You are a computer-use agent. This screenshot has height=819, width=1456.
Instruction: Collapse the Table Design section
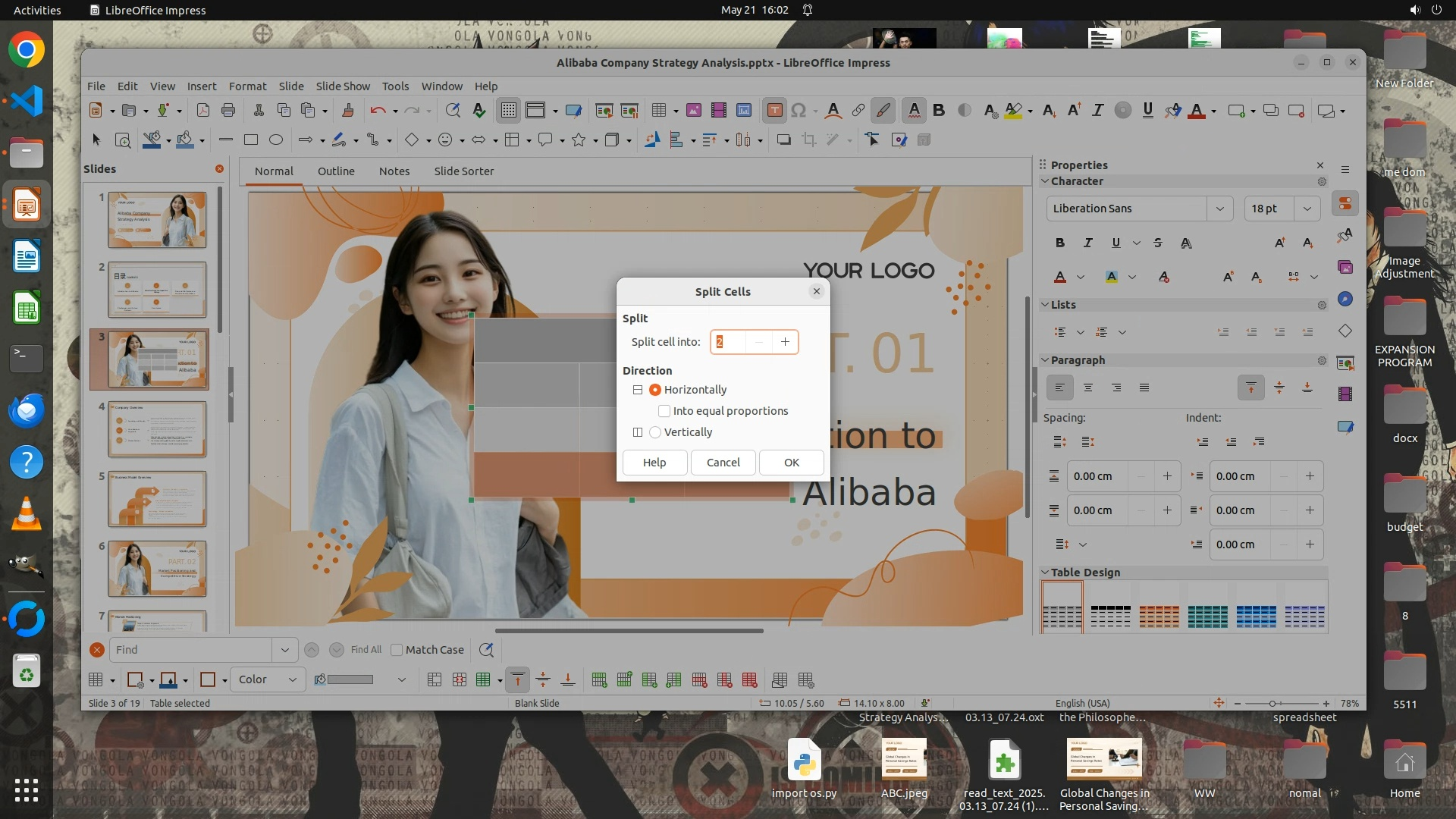coord(1045,573)
